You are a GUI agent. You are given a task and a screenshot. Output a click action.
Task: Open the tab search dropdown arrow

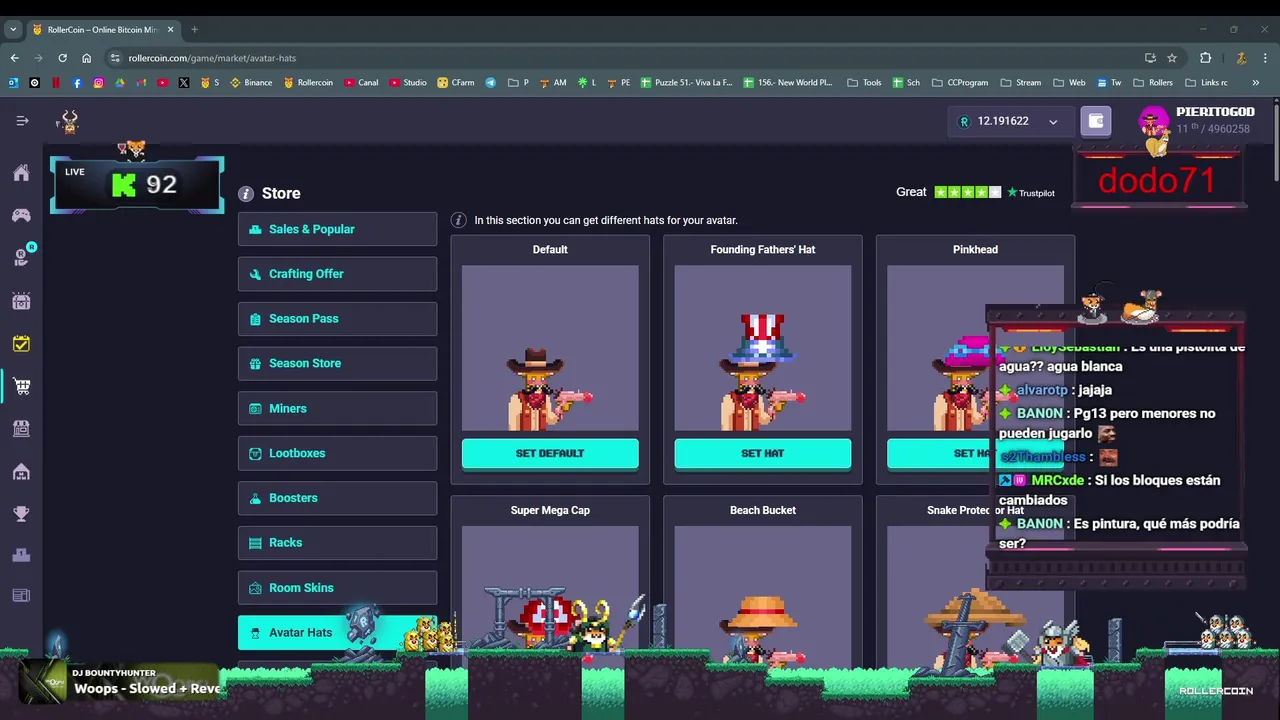14,29
